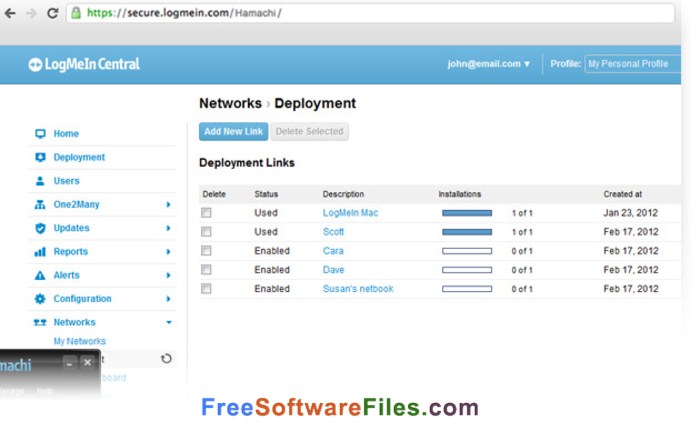Open the john@email.com account dropdown
Viewport: 700px width, 431px height.
tap(488, 64)
